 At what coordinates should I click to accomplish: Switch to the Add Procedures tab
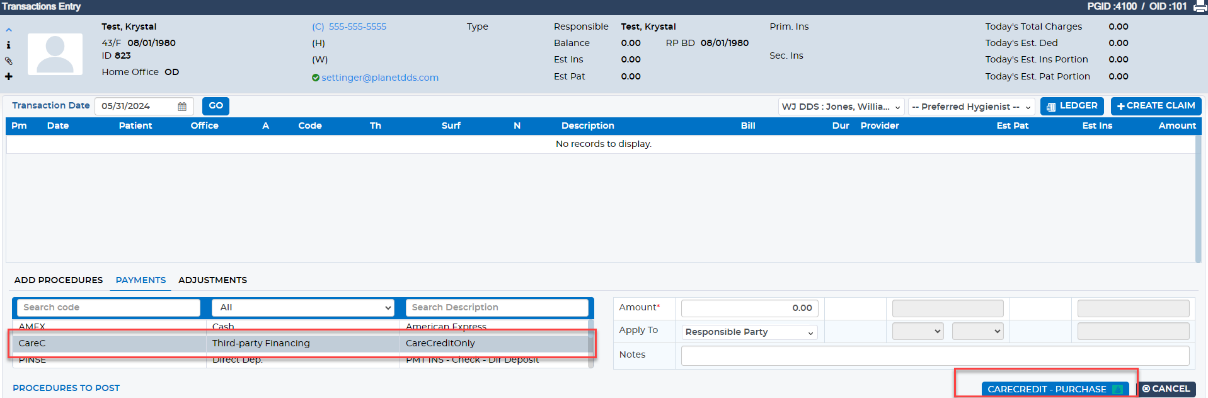coord(58,280)
